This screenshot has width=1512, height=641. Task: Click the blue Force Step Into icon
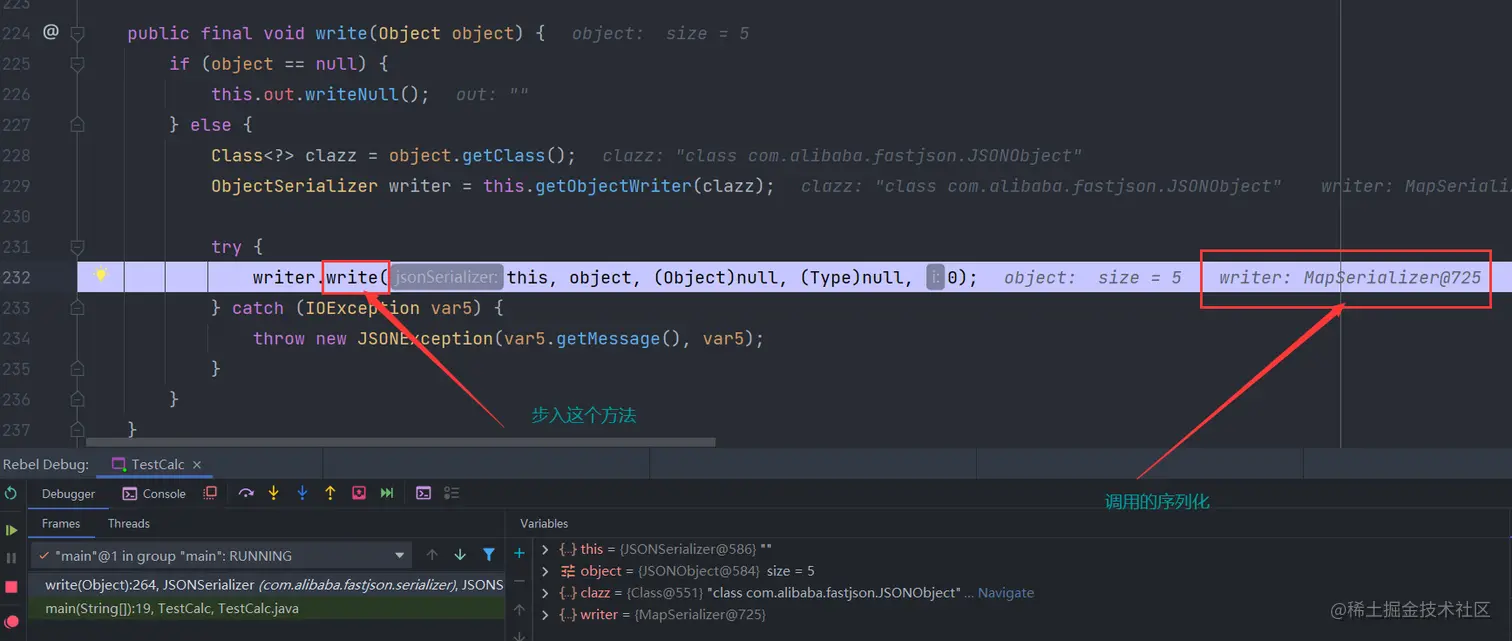click(x=302, y=493)
